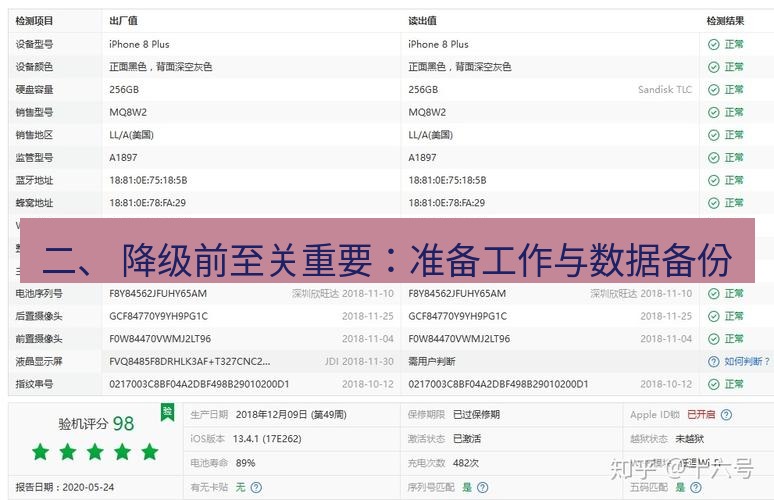Open help icon next to Apple ID锁 已开启
This screenshot has width=774, height=500.
[726, 415]
